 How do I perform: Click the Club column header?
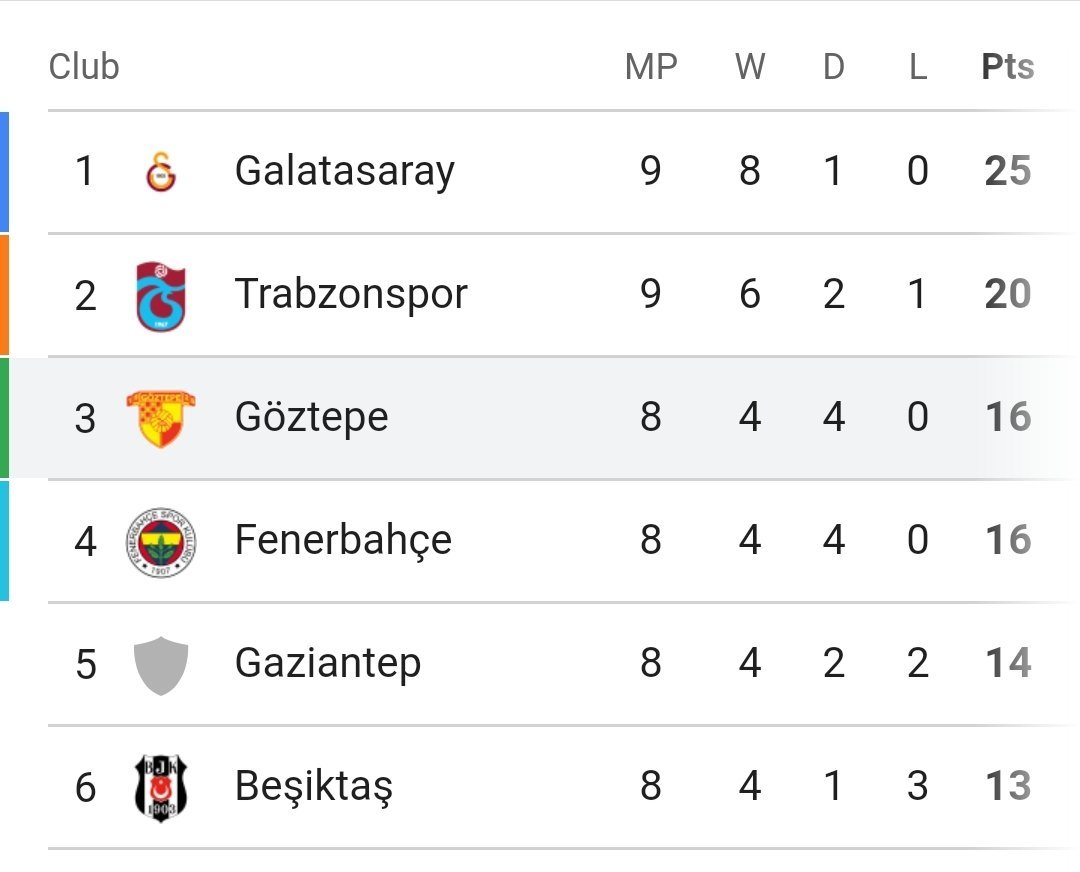point(84,67)
